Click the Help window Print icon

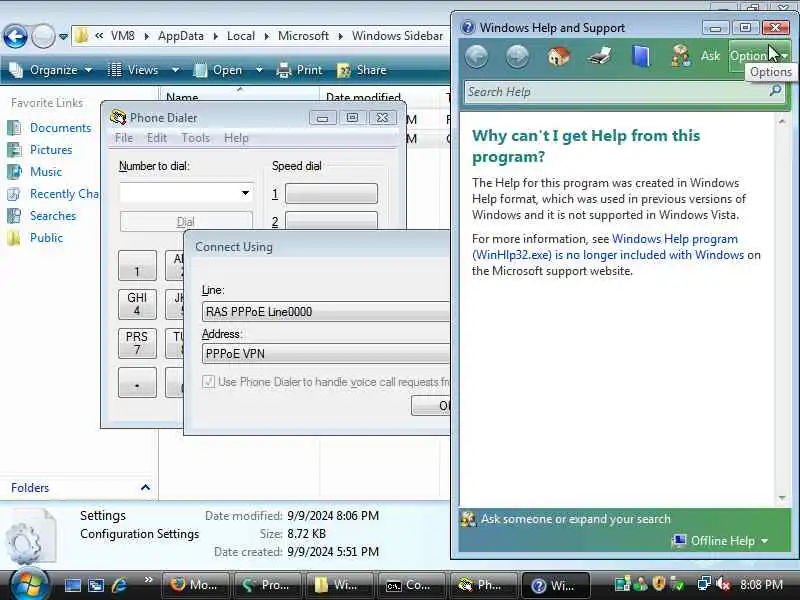[x=599, y=56]
